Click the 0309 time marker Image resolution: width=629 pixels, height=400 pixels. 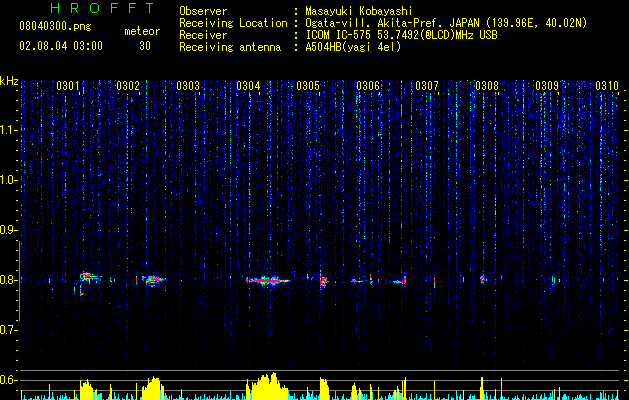click(x=547, y=86)
